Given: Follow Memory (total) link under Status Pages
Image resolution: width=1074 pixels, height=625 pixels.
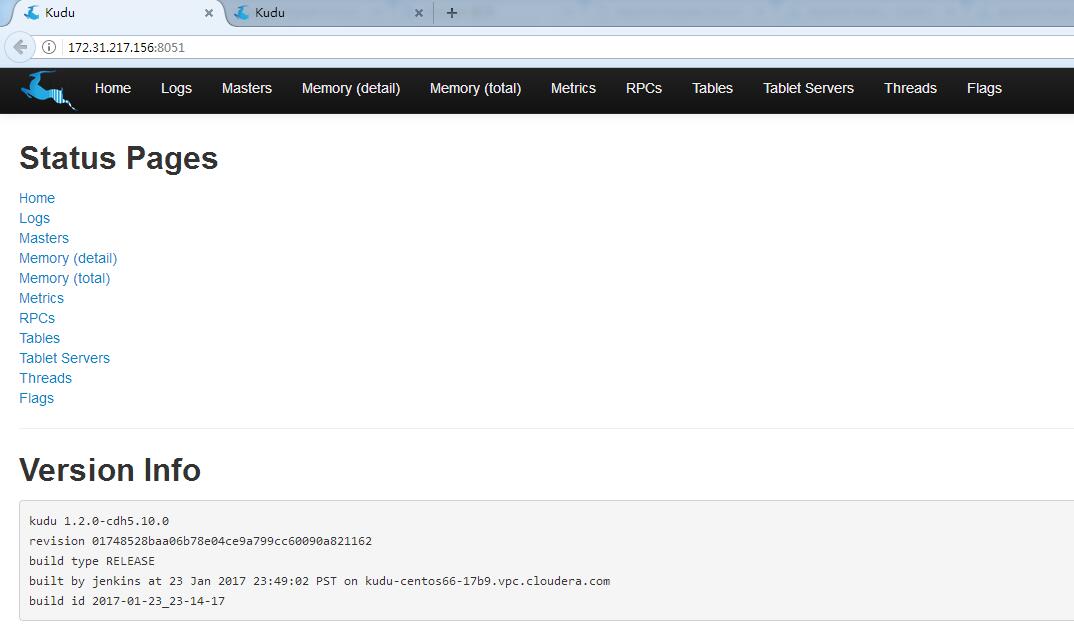Looking at the screenshot, I should pyautogui.click(x=64, y=278).
